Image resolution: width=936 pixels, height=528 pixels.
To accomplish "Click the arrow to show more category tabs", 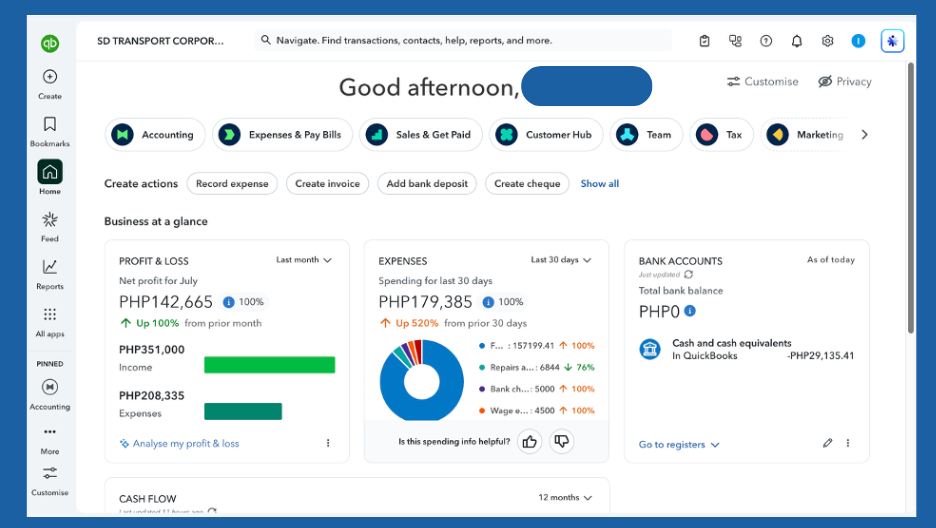I will coord(864,135).
